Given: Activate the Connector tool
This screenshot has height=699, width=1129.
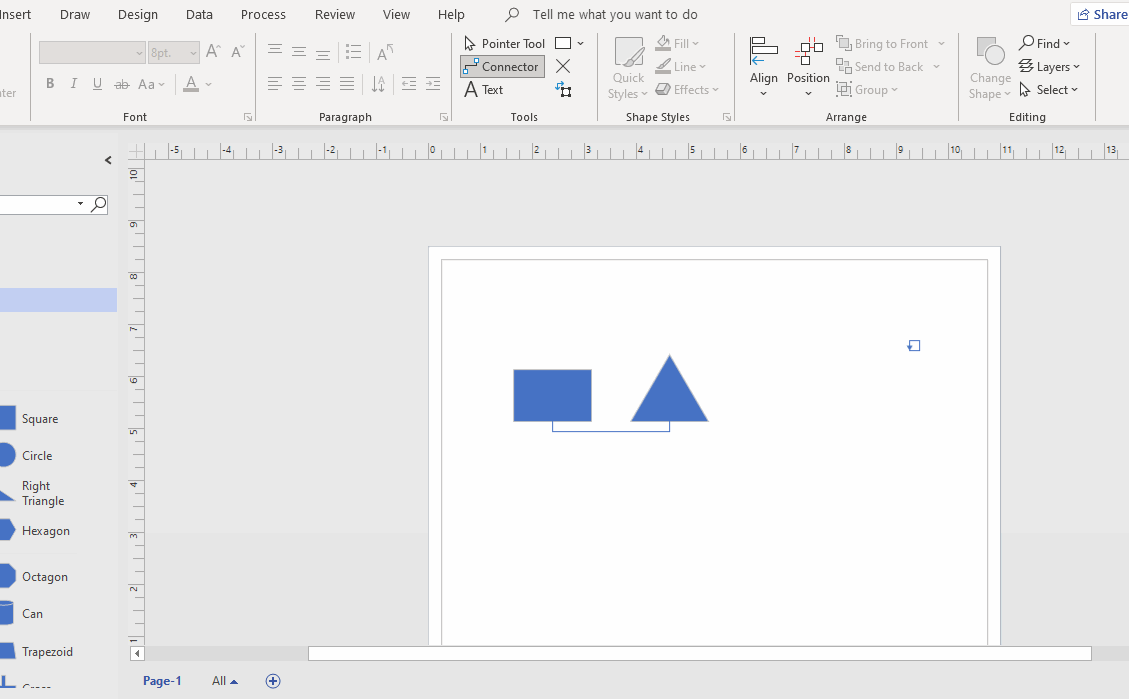Looking at the screenshot, I should pyautogui.click(x=502, y=66).
